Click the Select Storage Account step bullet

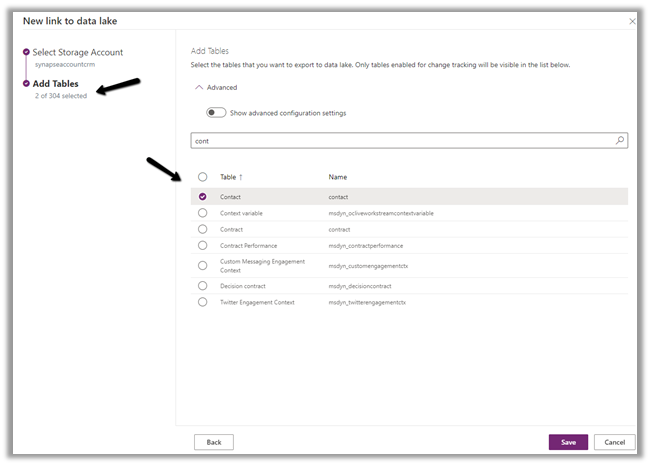(x=26, y=51)
